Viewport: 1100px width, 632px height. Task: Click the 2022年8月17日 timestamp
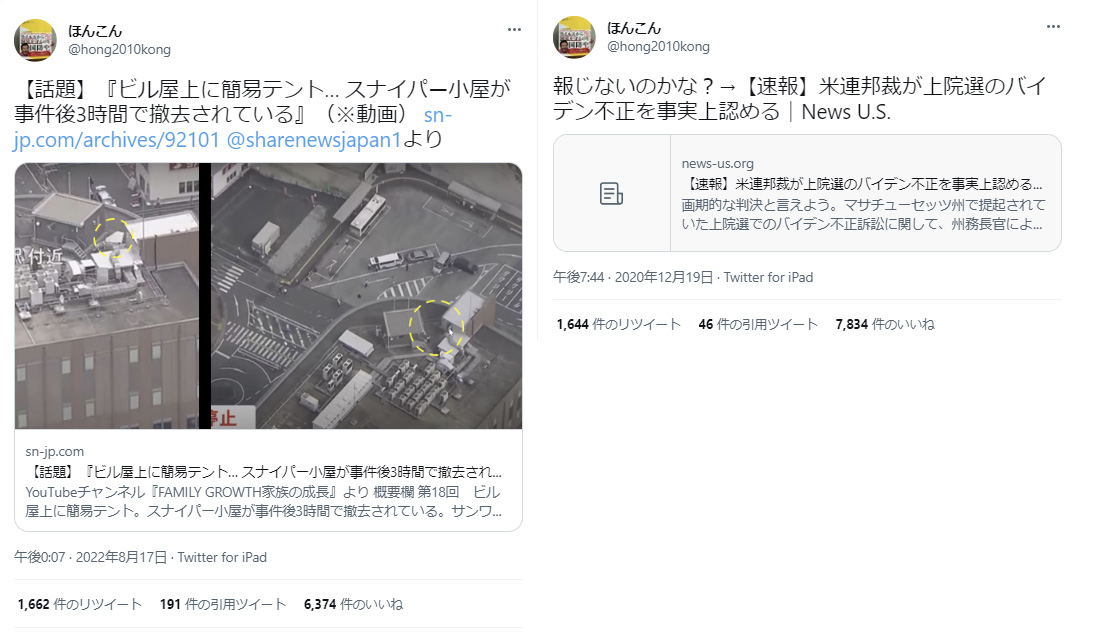121,557
